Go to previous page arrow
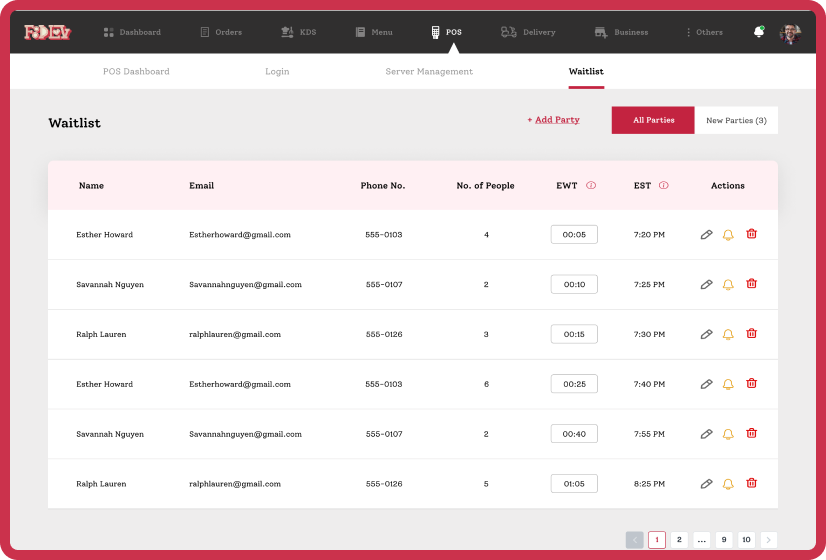826x560 pixels. pyautogui.click(x=634, y=540)
